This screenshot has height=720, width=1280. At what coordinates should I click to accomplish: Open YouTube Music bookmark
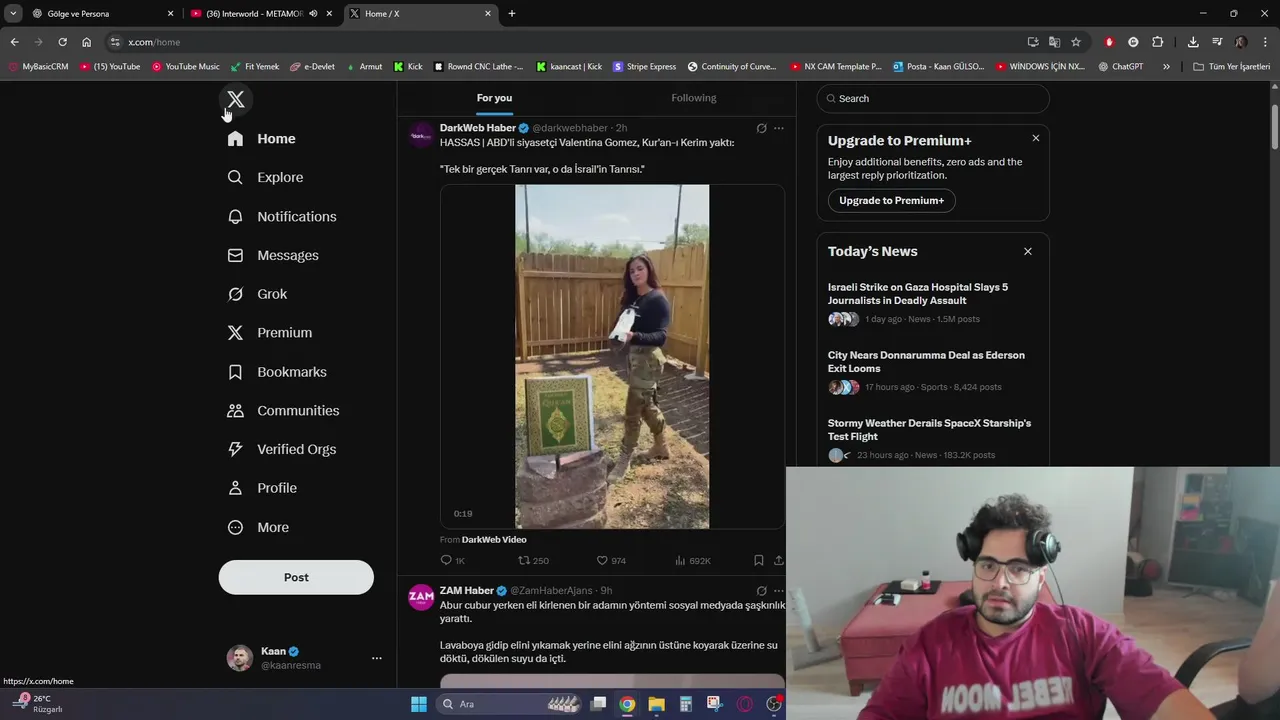186,67
